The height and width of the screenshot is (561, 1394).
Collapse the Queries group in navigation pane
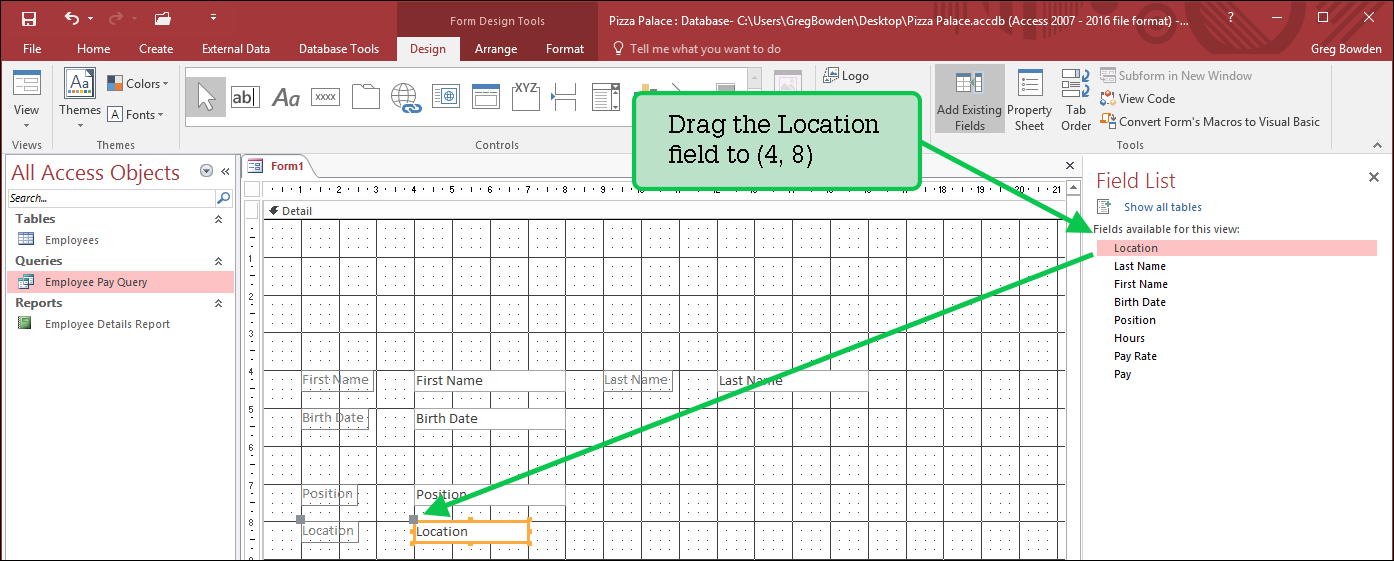(x=219, y=261)
